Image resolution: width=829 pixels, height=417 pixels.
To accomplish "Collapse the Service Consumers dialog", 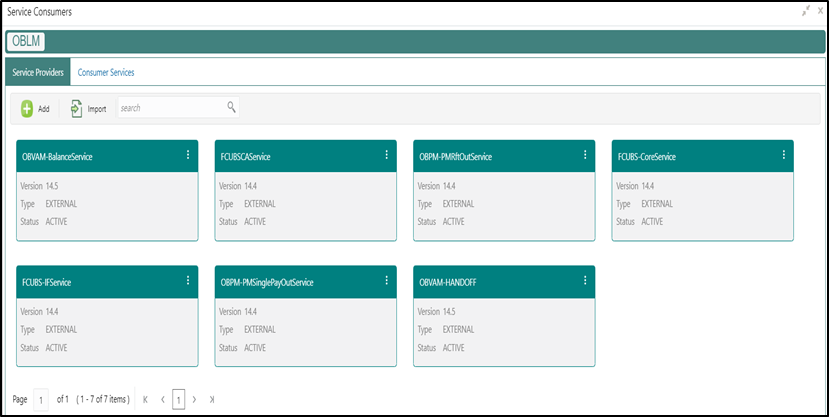I will point(806,11).
